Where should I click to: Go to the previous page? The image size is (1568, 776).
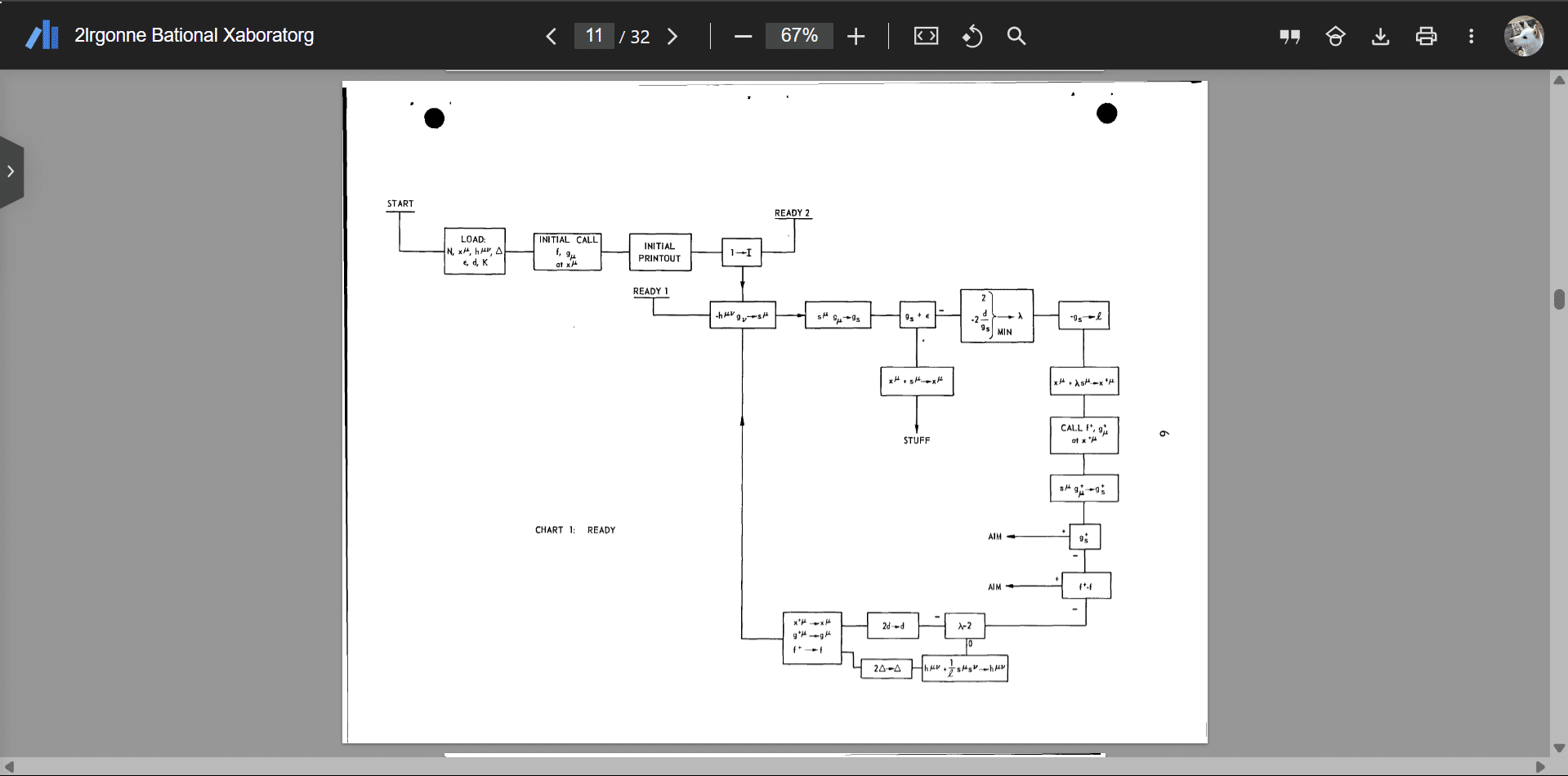tap(551, 36)
